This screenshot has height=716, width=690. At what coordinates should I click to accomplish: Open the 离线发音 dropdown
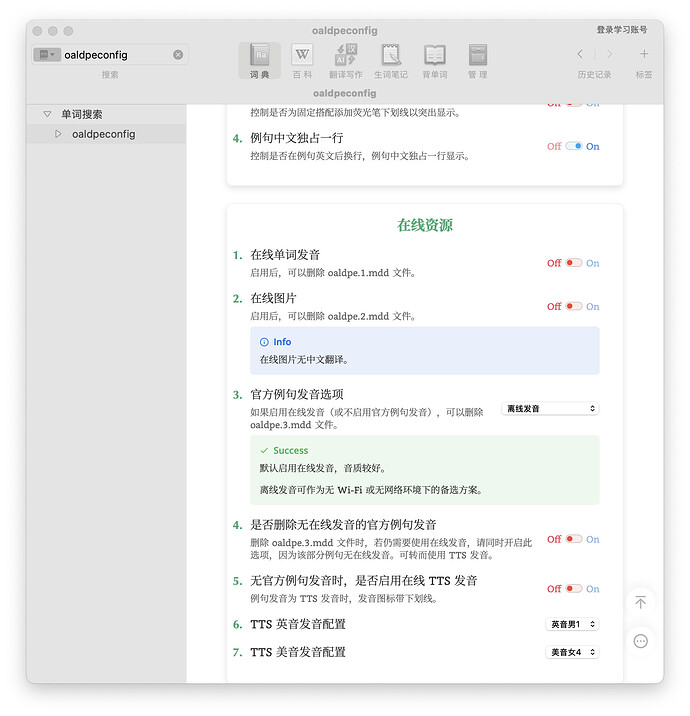[550, 408]
